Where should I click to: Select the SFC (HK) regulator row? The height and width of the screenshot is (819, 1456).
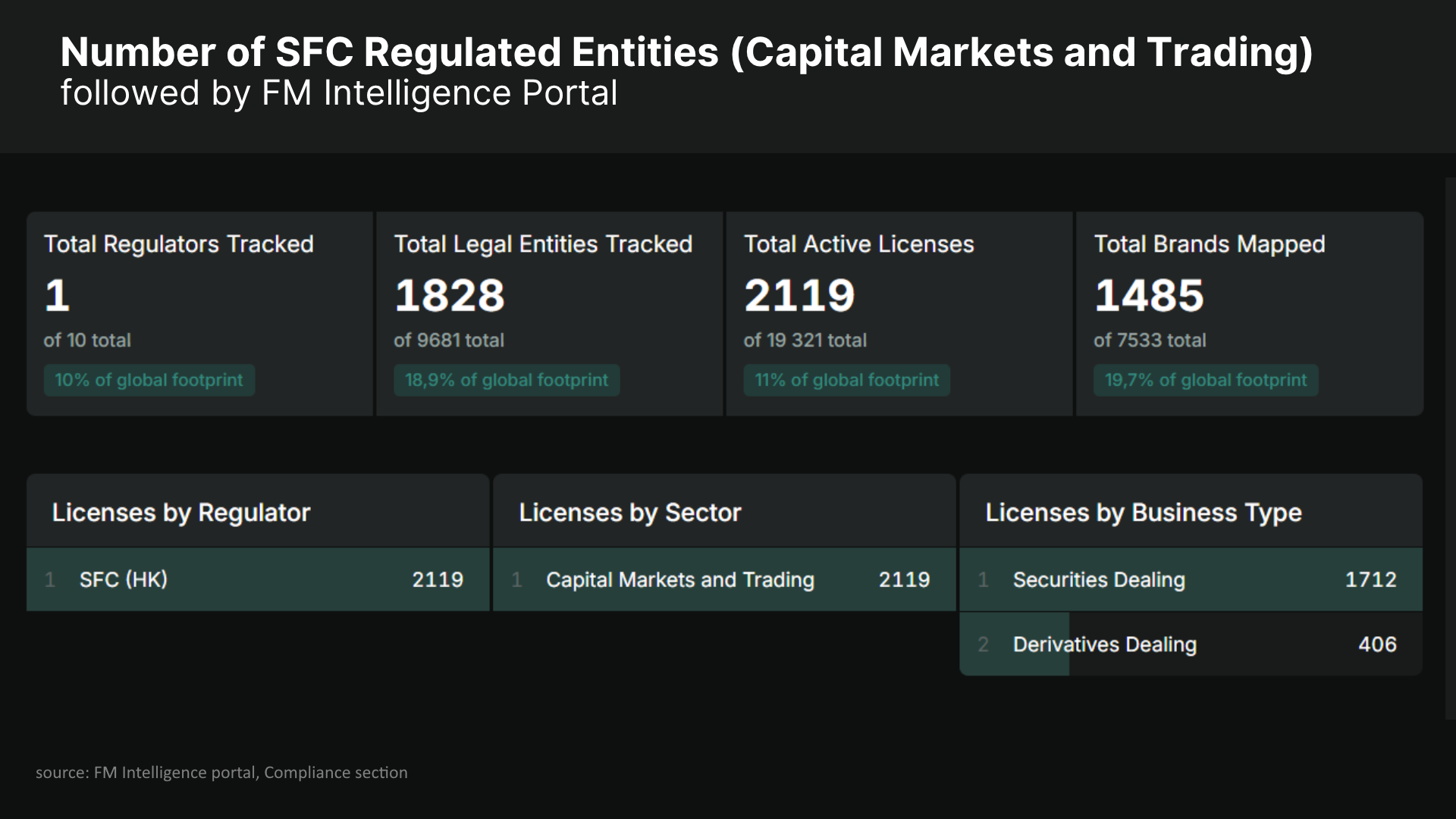coord(258,579)
